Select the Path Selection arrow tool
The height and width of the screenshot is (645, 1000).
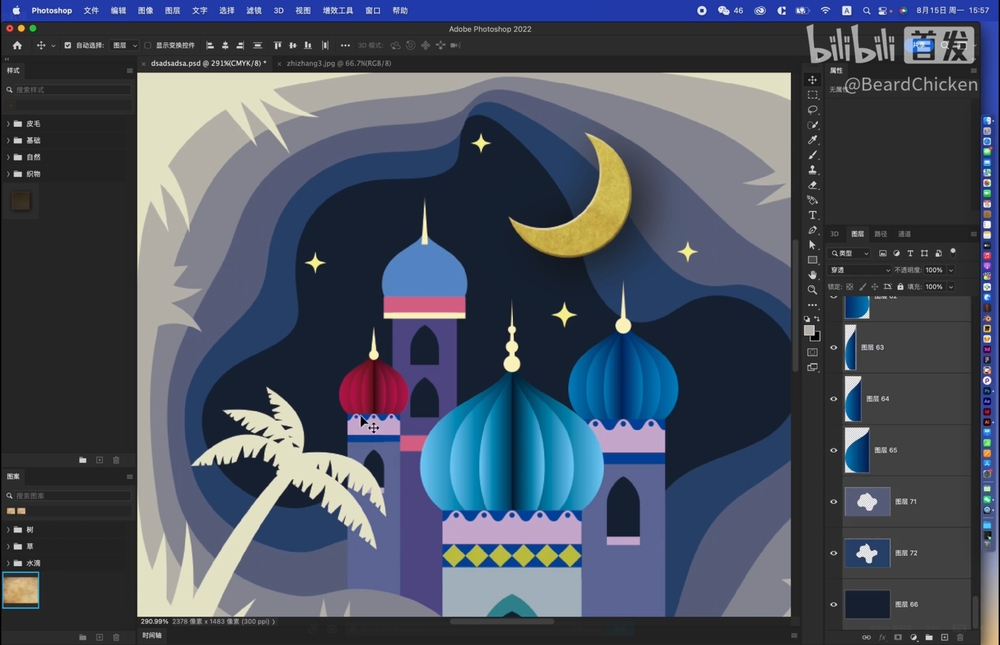pos(812,245)
